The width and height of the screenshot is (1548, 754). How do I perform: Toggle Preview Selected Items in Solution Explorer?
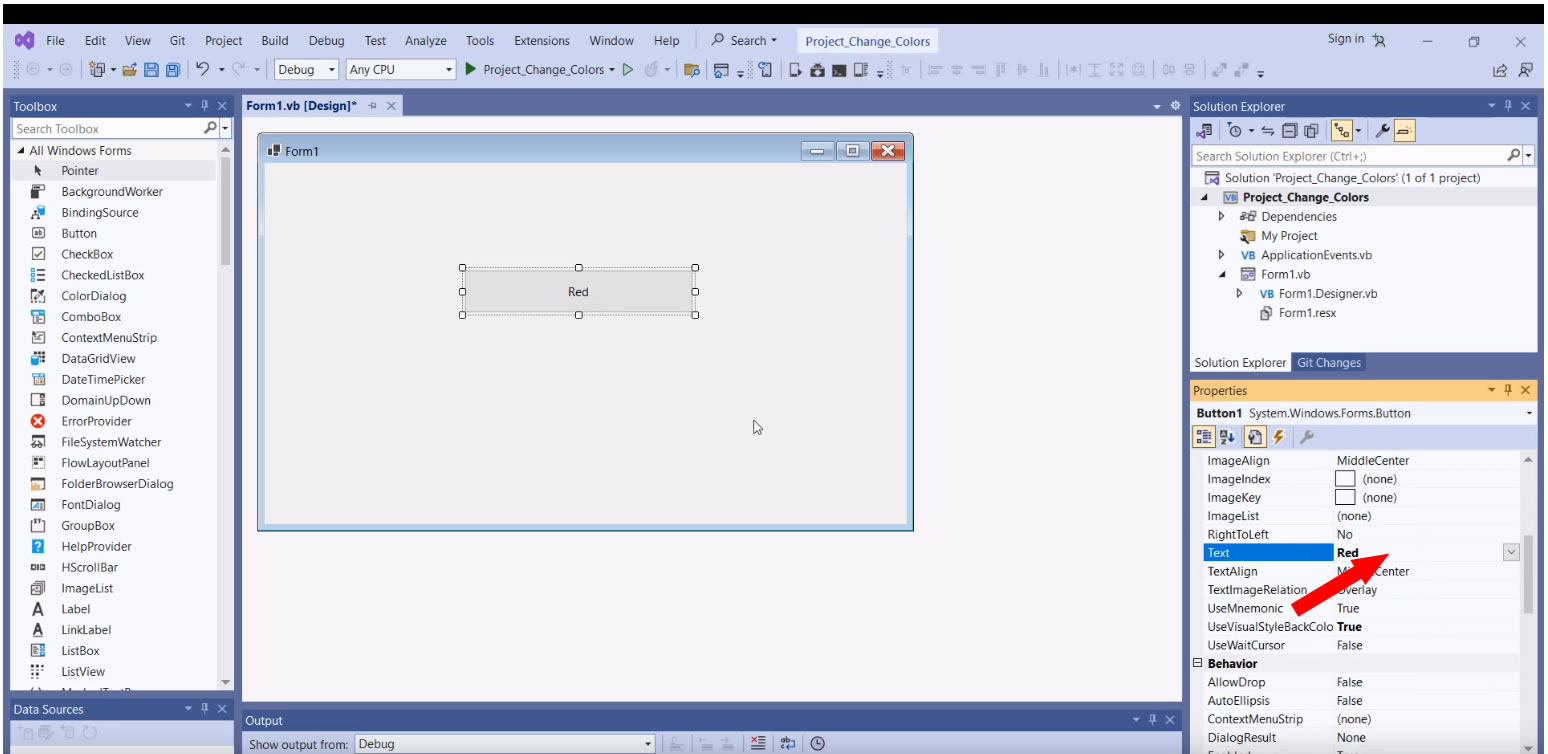(1404, 131)
